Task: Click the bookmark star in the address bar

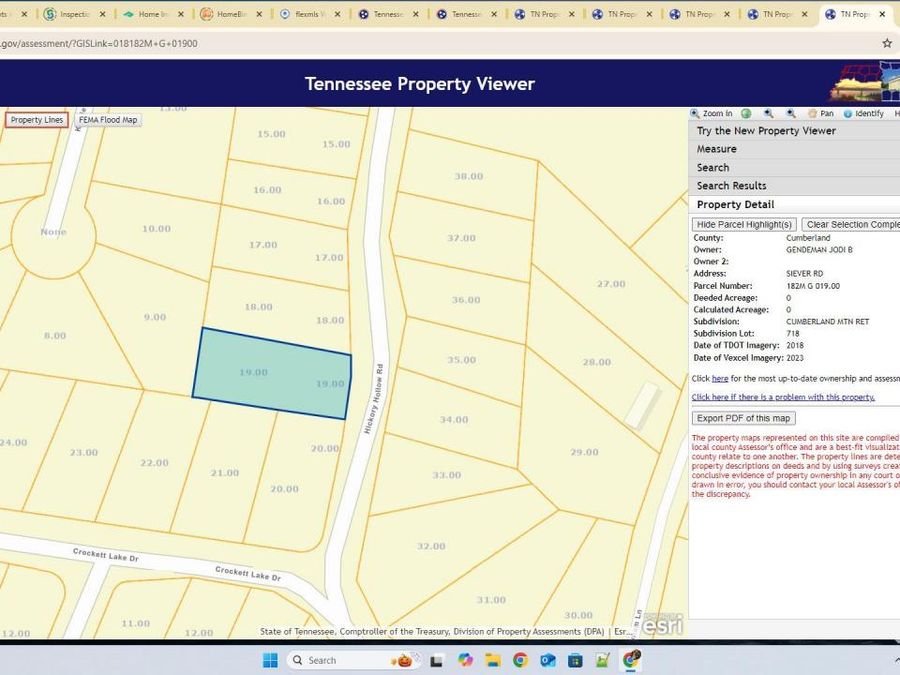Action: click(x=886, y=43)
